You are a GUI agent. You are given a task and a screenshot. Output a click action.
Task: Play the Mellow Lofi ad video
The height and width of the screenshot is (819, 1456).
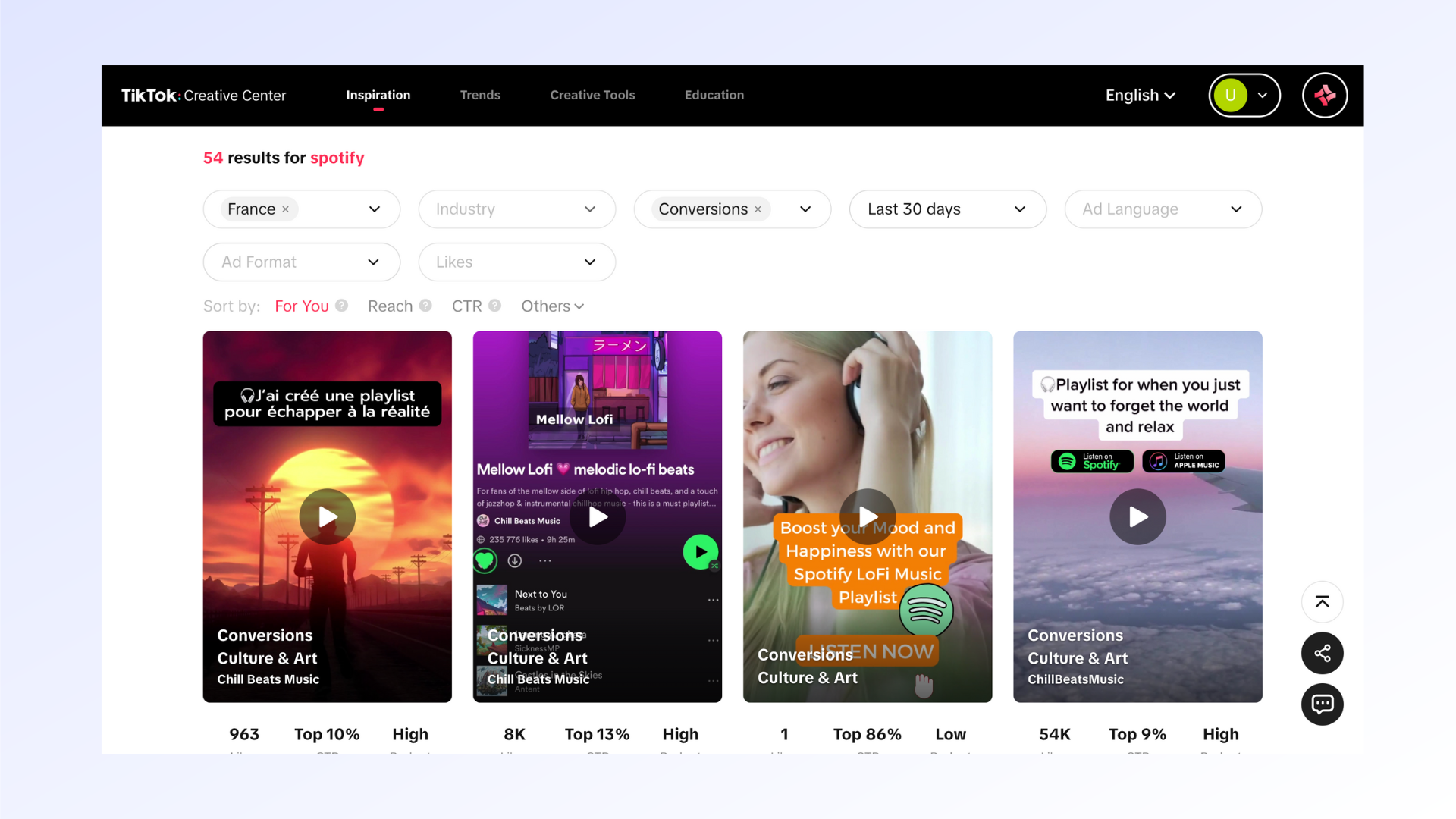[x=598, y=517]
